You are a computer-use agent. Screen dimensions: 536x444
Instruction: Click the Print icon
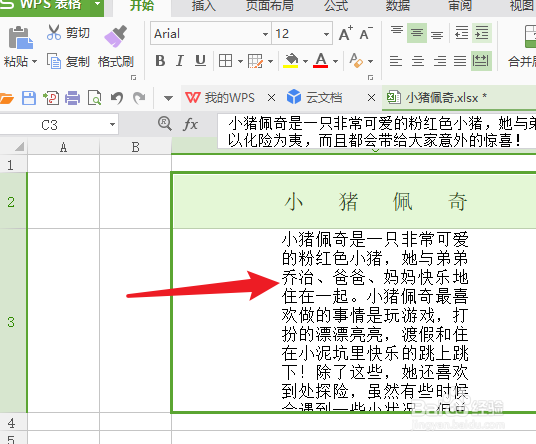pos(72,98)
